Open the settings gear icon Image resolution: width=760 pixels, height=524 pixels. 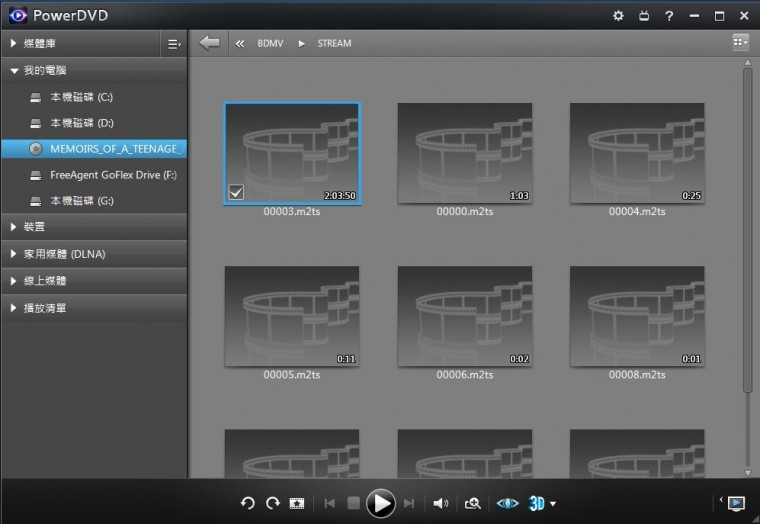tap(618, 16)
